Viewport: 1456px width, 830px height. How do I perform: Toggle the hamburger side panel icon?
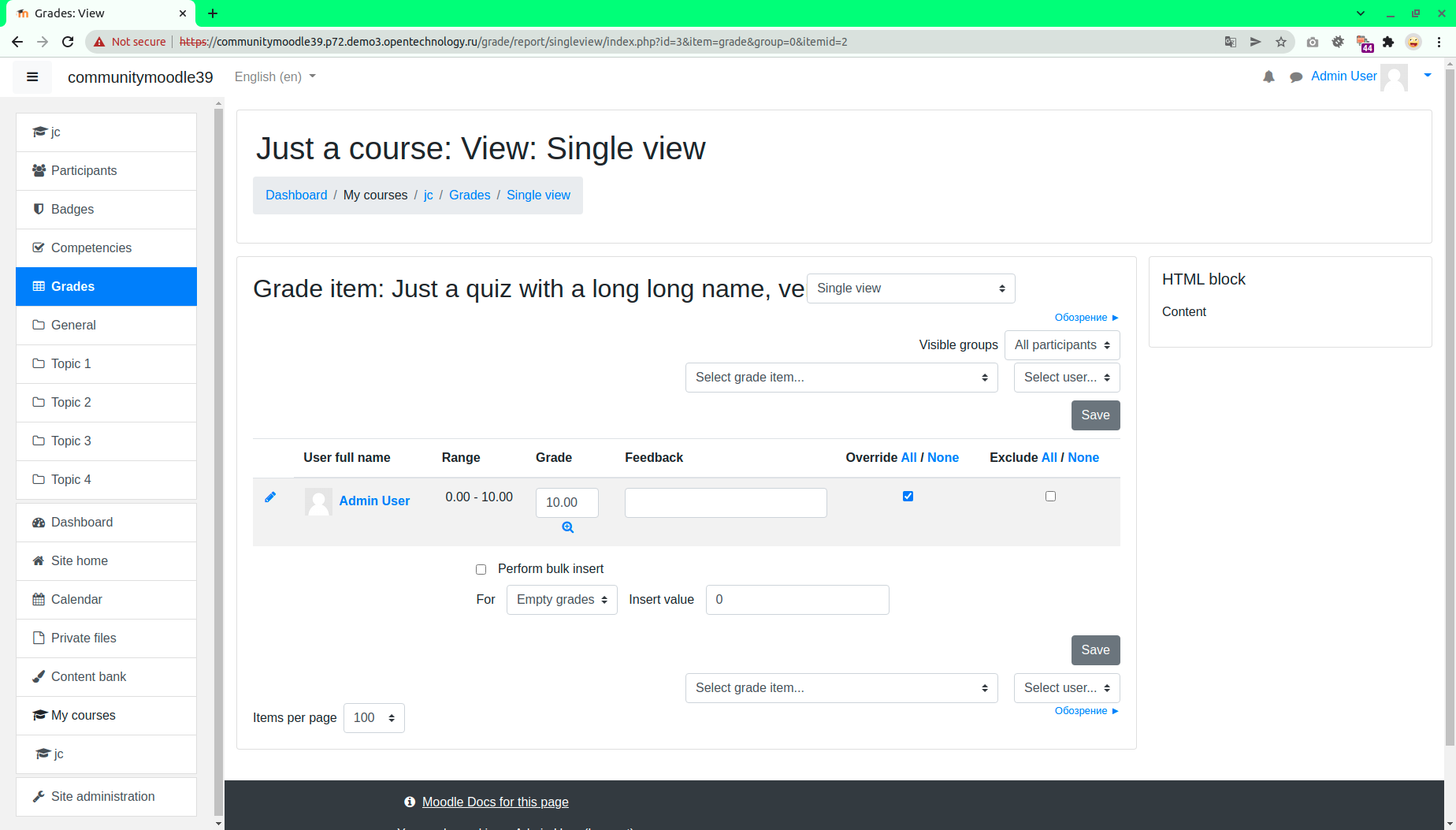[x=32, y=76]
